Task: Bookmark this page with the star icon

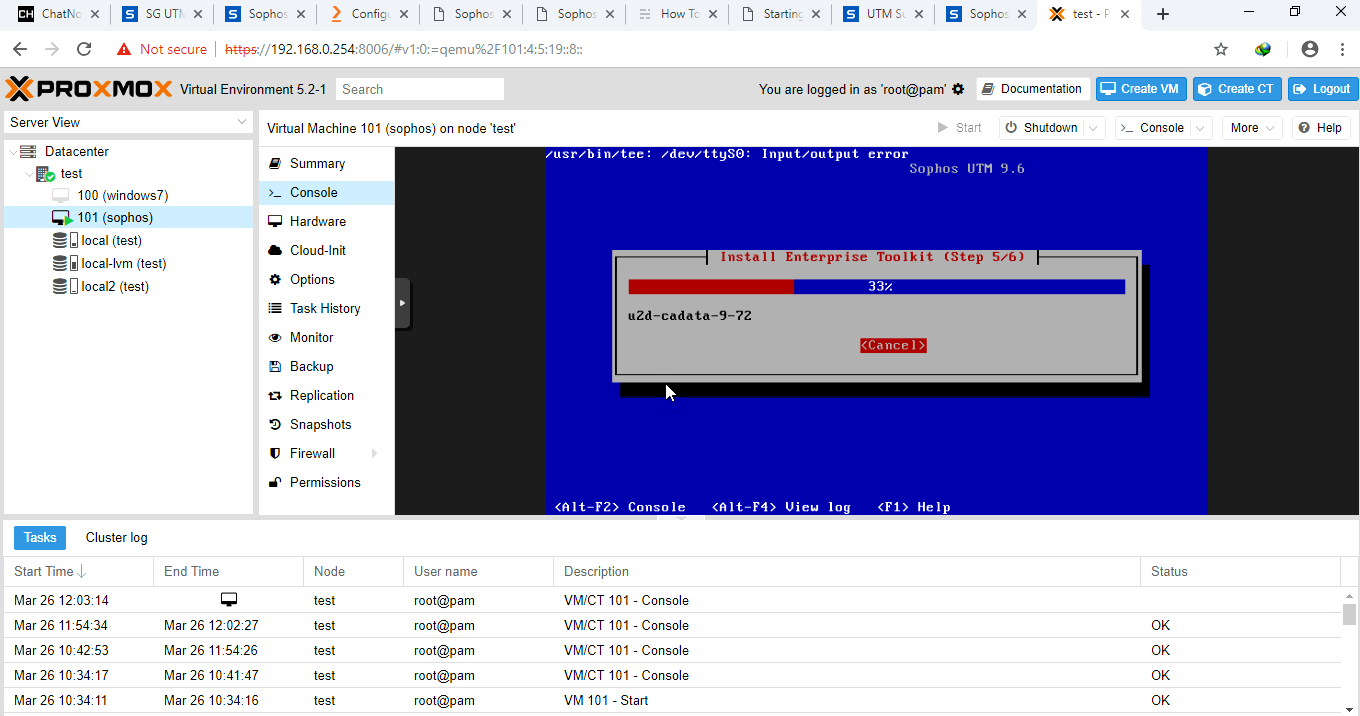Action: (x=1221, y=49)
